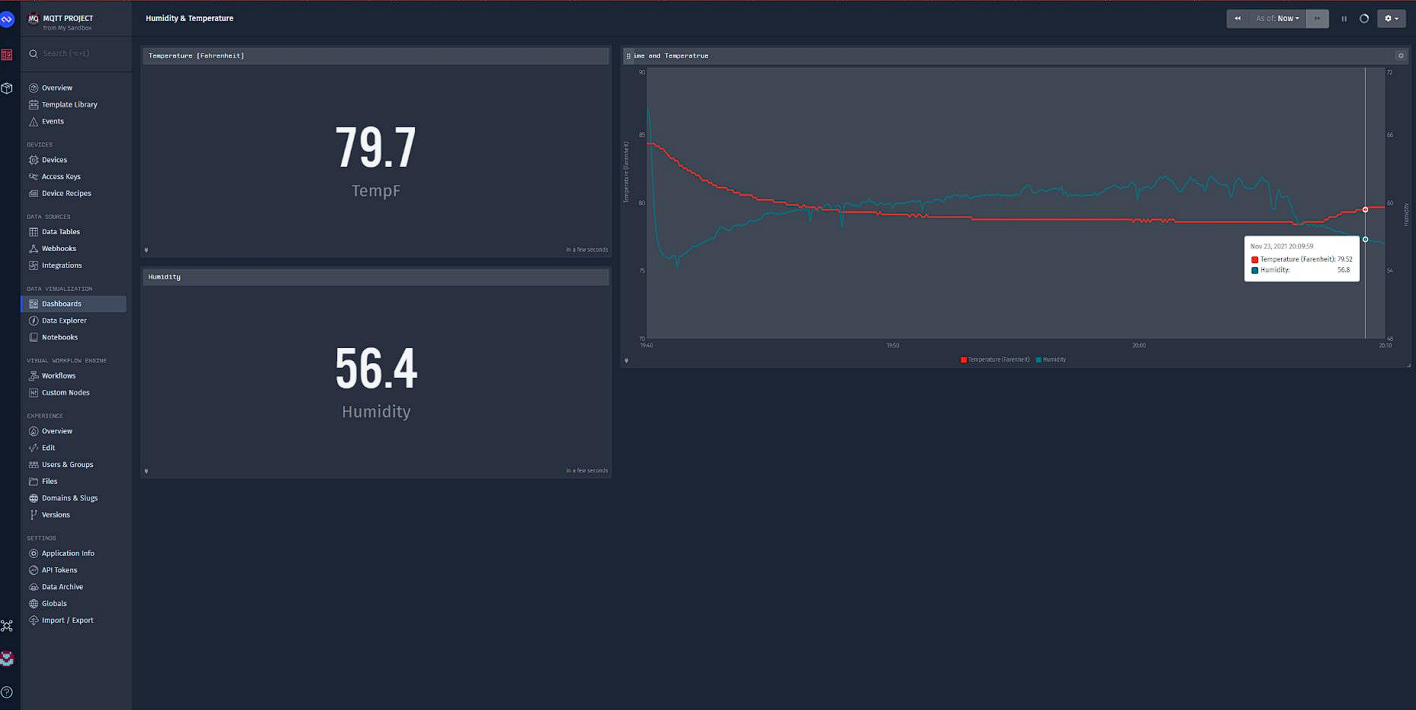This screenshot has width=1416, height=710.
Task: Open the red dashboards icon in left rail
Action: [7, 54]
